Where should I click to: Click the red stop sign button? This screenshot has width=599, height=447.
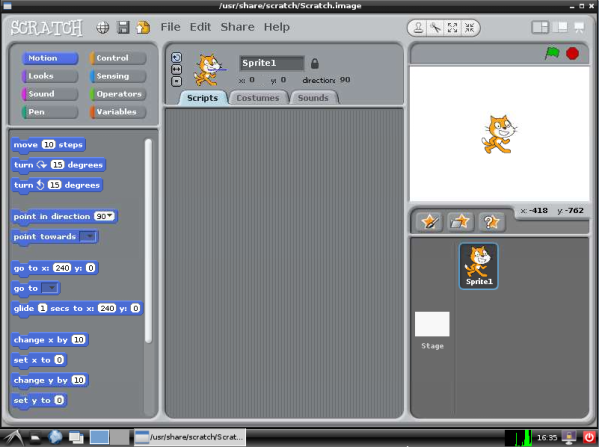(572, 53)
